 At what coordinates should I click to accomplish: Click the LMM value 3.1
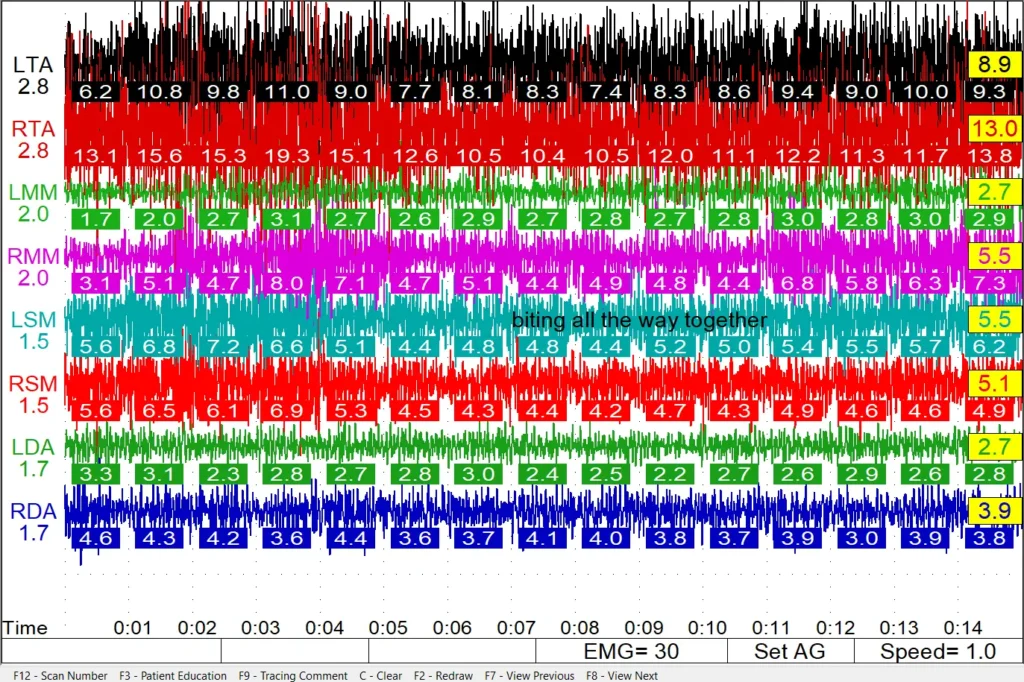tap(287, 219)
